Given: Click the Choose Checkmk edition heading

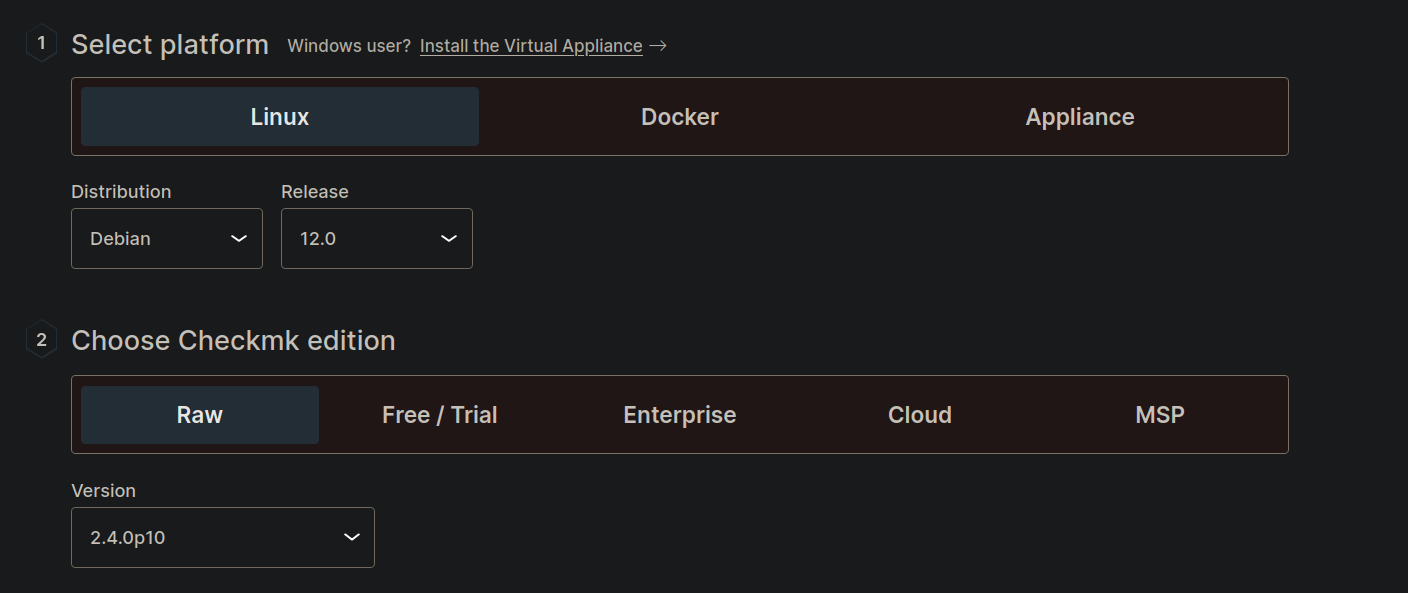Looking at the screenshot, I should tap(233, 341).
